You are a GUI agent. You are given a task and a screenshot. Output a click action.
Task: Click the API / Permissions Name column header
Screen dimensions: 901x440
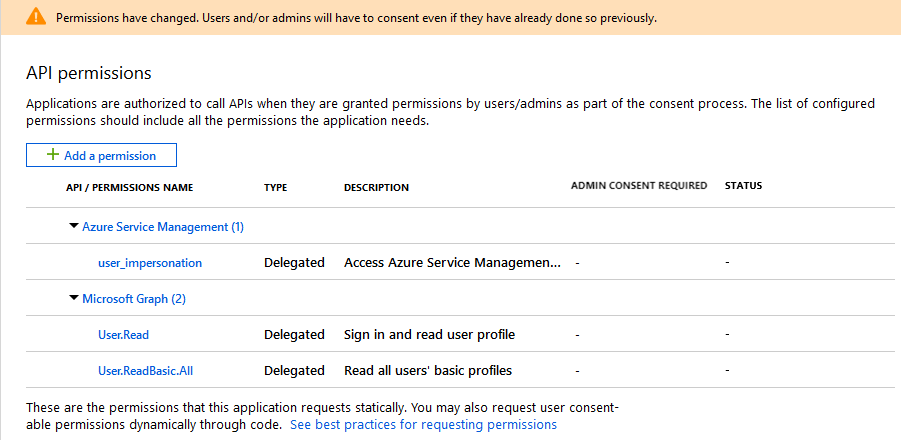pos(129,187)
